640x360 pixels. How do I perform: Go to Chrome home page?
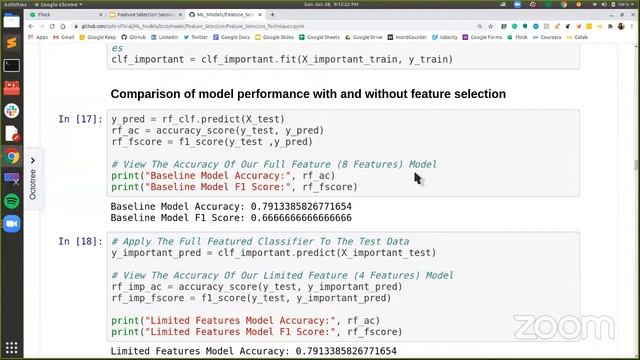[x=63, y=26]
